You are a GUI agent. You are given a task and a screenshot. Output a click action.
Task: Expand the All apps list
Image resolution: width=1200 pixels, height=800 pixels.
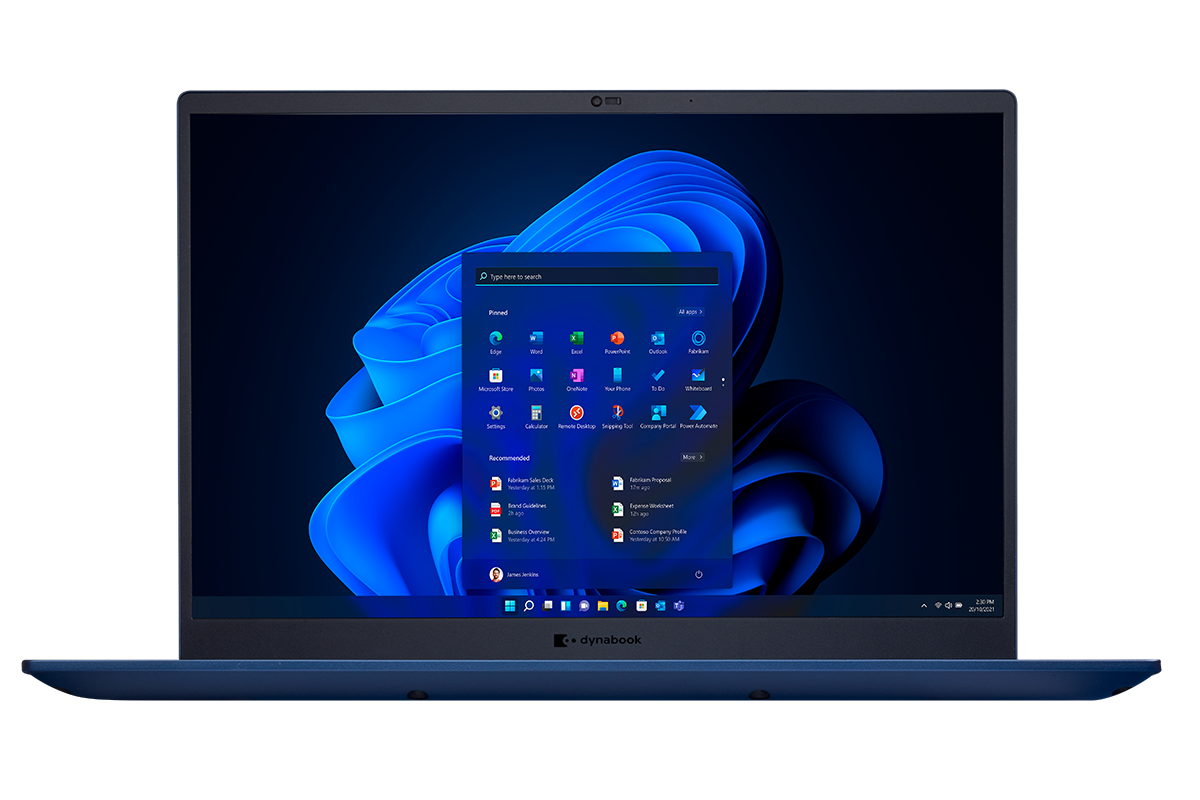point(690,312)
